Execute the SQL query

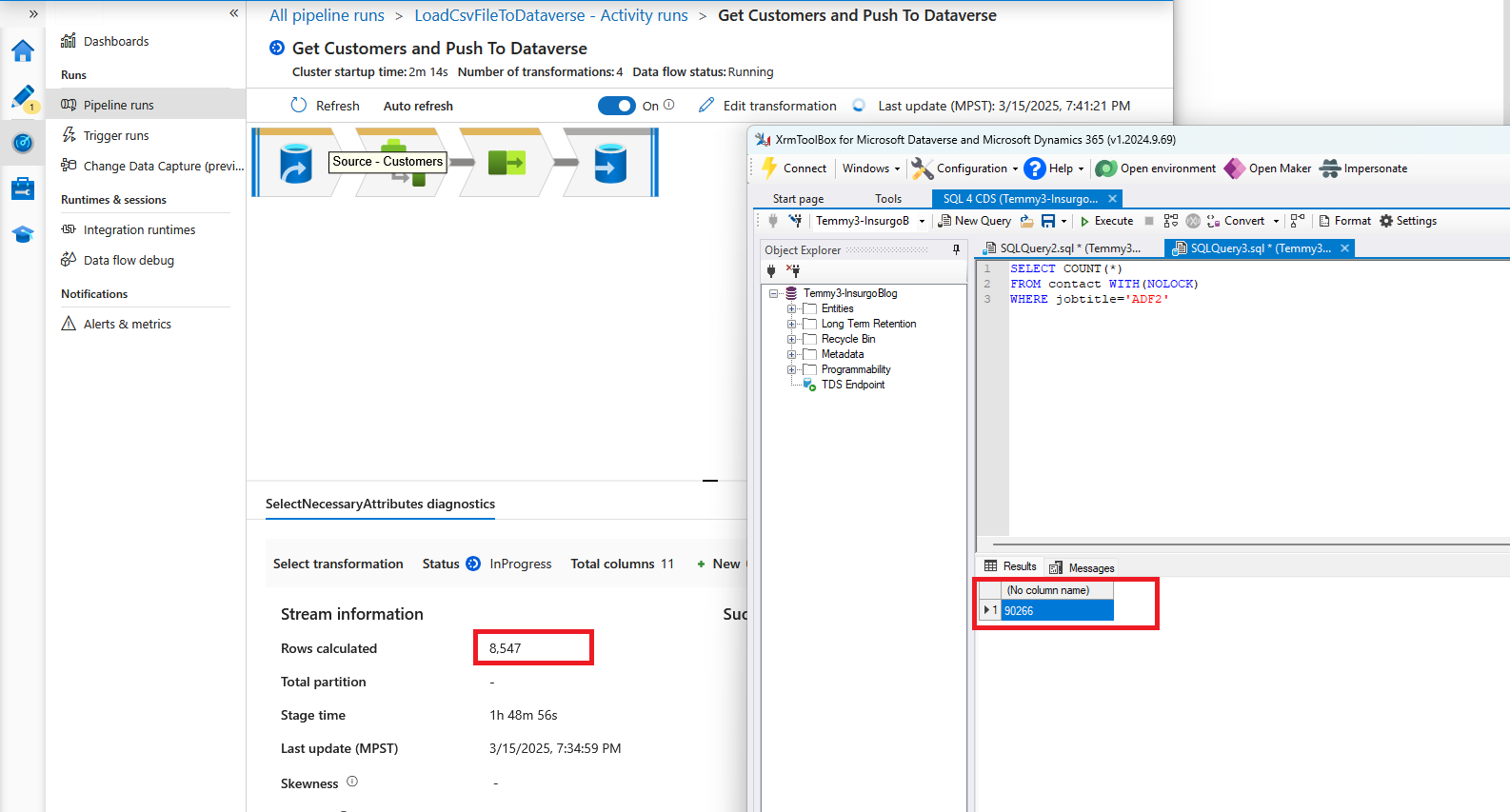click(1106, 221)
